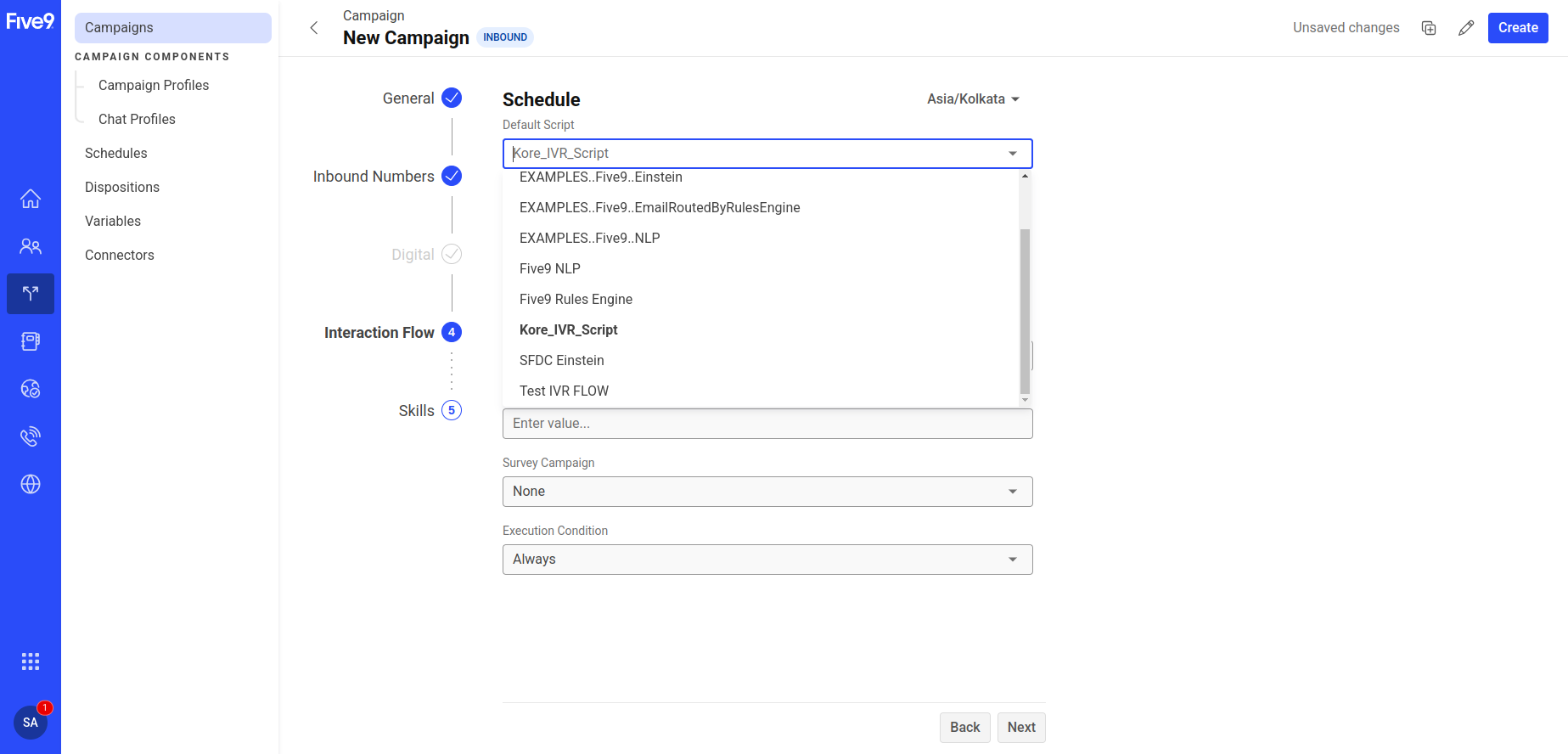Open the apps grid launcher icon
The image size is (1568, 754).
point(31,661)
